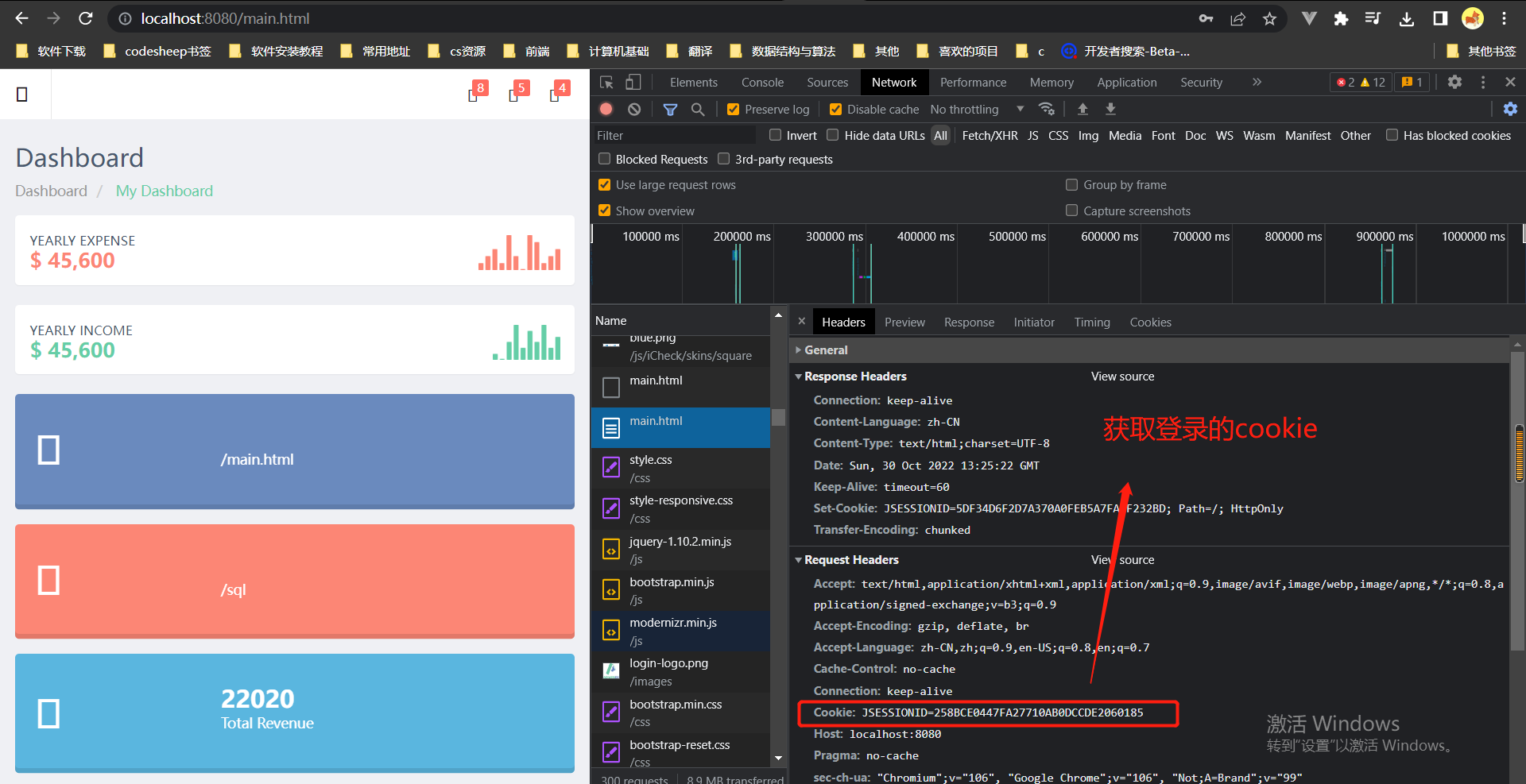Check the 3rd-party requests checkbox
Image resolution: width=1526 pixels, height=784 pixels.
tap(724, 159)
